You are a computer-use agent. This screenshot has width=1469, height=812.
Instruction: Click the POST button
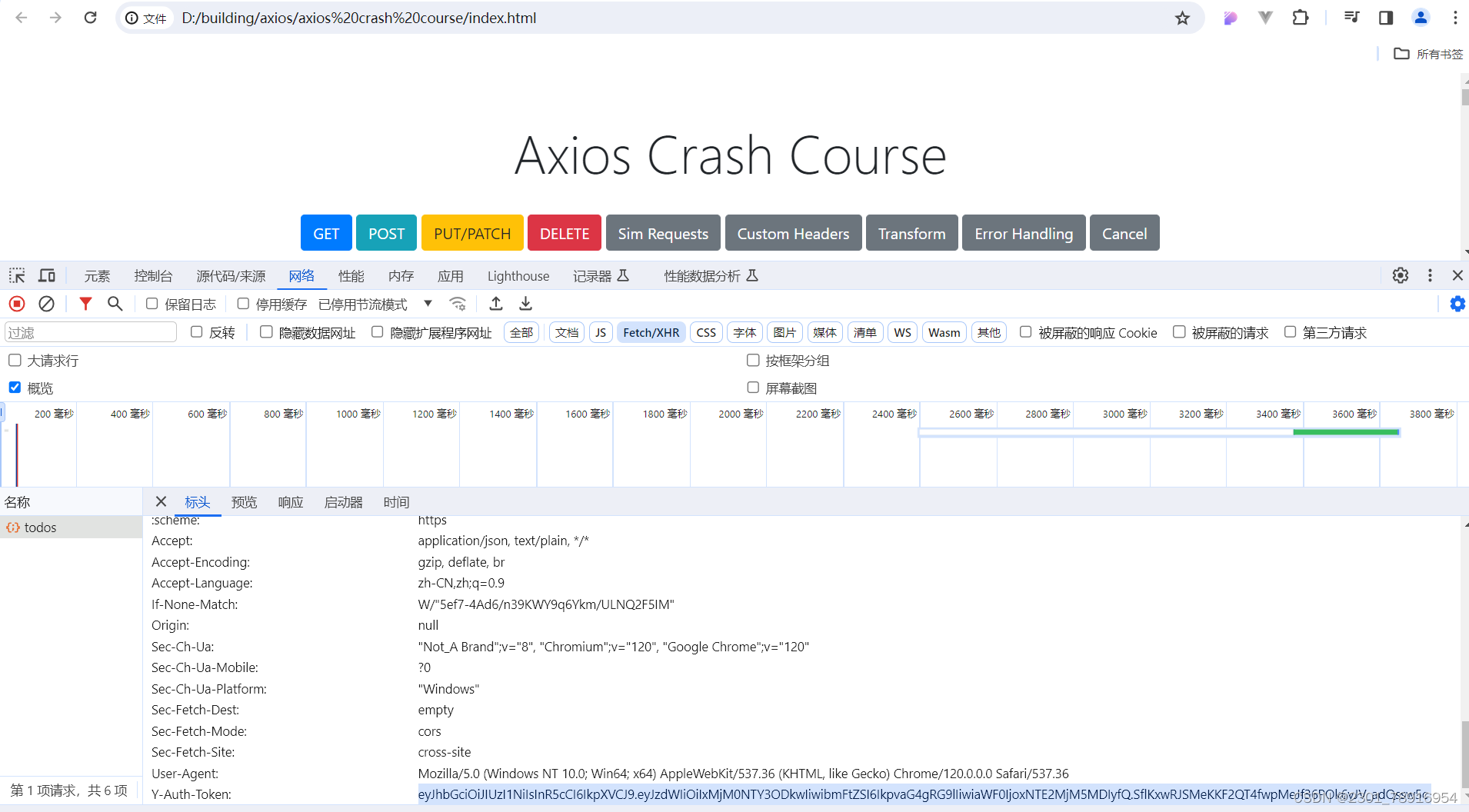pos(386,233)
